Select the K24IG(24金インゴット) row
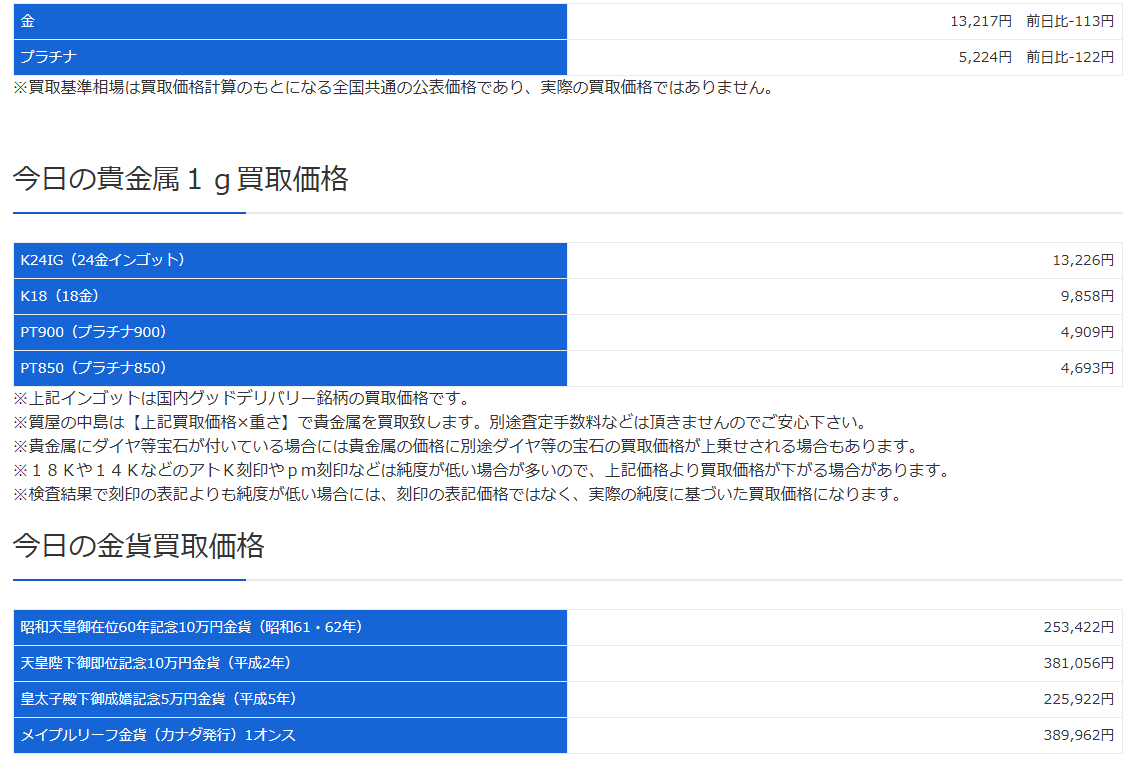Image resolution: width=1128 pixels, height=775 pixels. click(x=568, y=260)
